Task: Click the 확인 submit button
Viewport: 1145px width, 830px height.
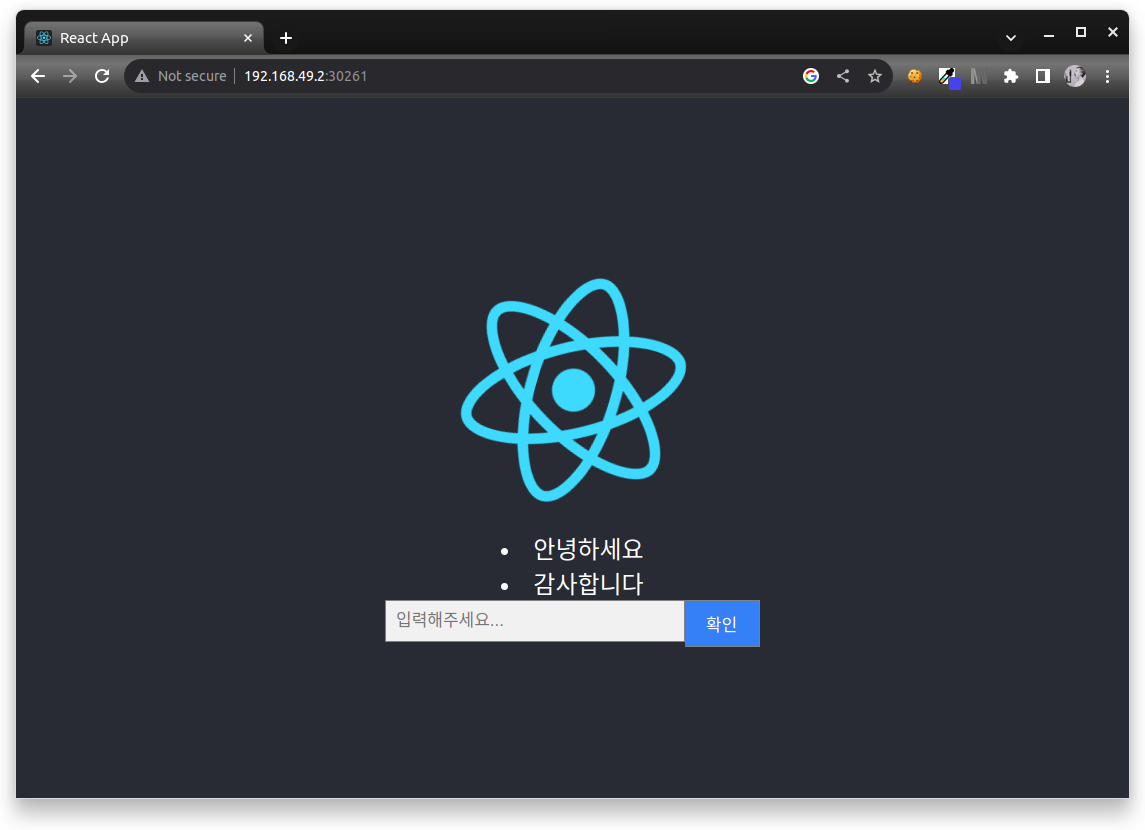Action: 722,623
